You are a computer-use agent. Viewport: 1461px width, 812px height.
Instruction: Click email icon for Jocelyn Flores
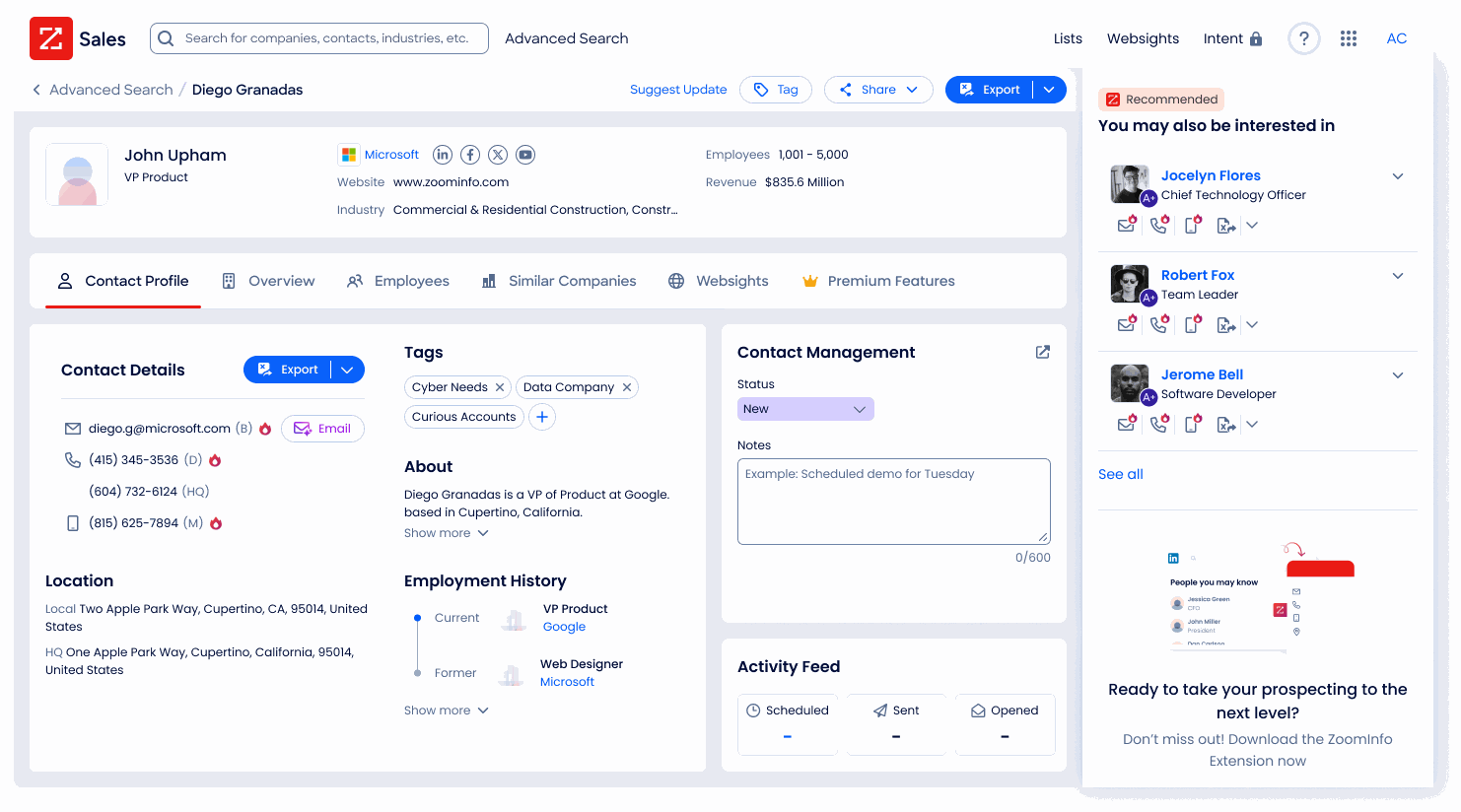point(1127,225)
